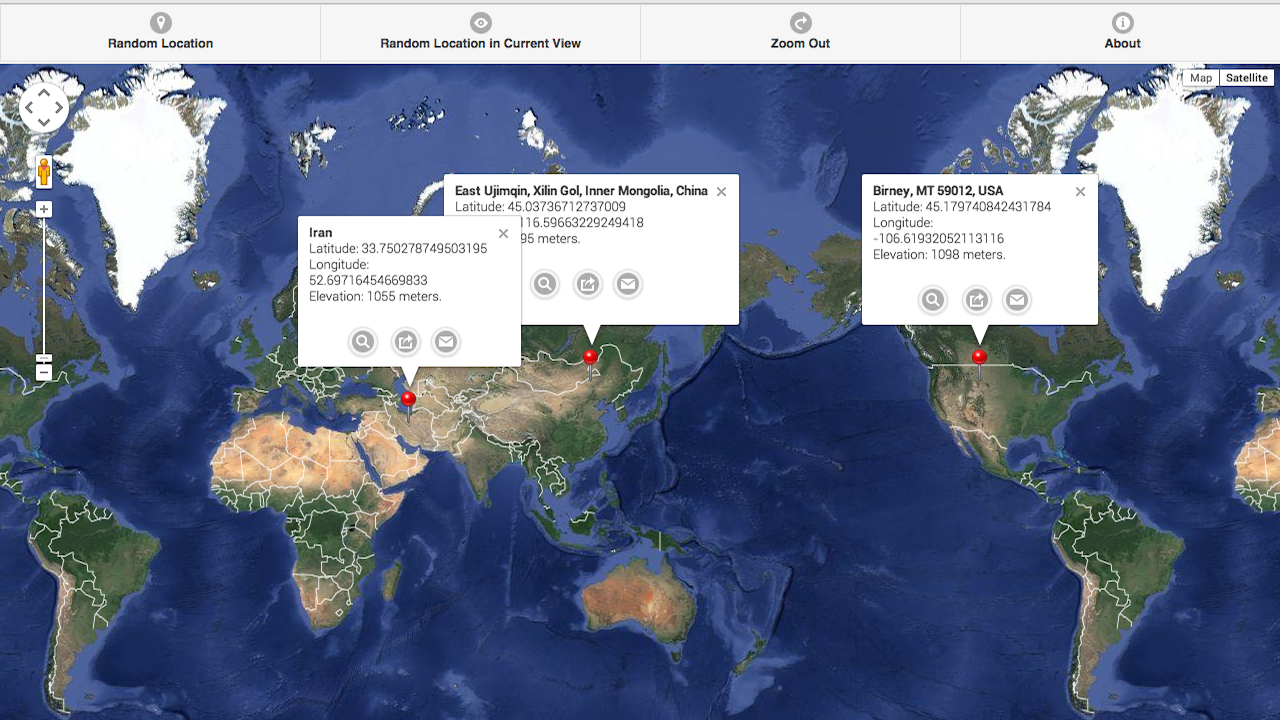The height and width of the screenshot is (720, 1280).
Task: Close the Birney, MT info window
Action: (1079, 191)
